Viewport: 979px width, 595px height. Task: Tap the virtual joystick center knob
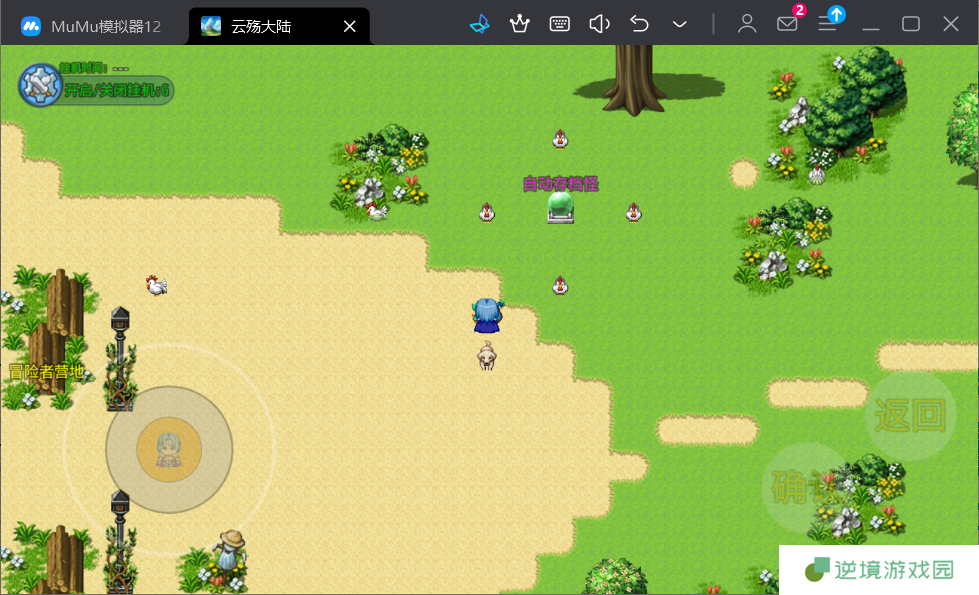point(169,450)
